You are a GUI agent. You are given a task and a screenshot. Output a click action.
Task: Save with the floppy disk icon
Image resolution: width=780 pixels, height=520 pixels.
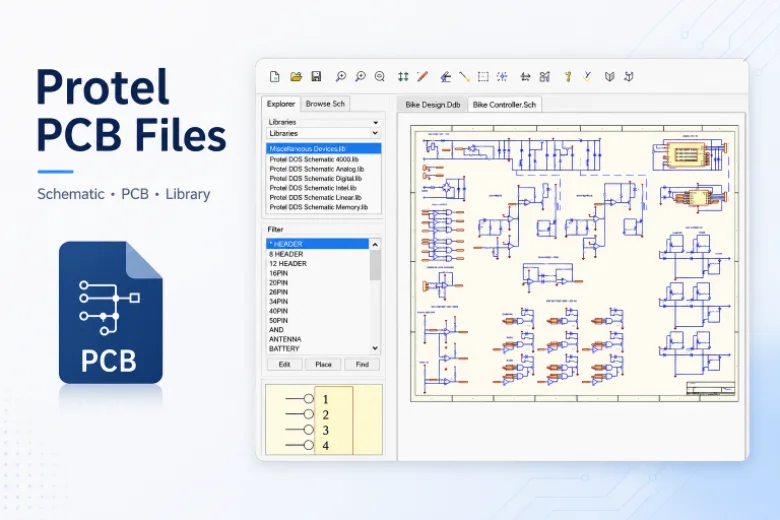click(x=316, y=77)
